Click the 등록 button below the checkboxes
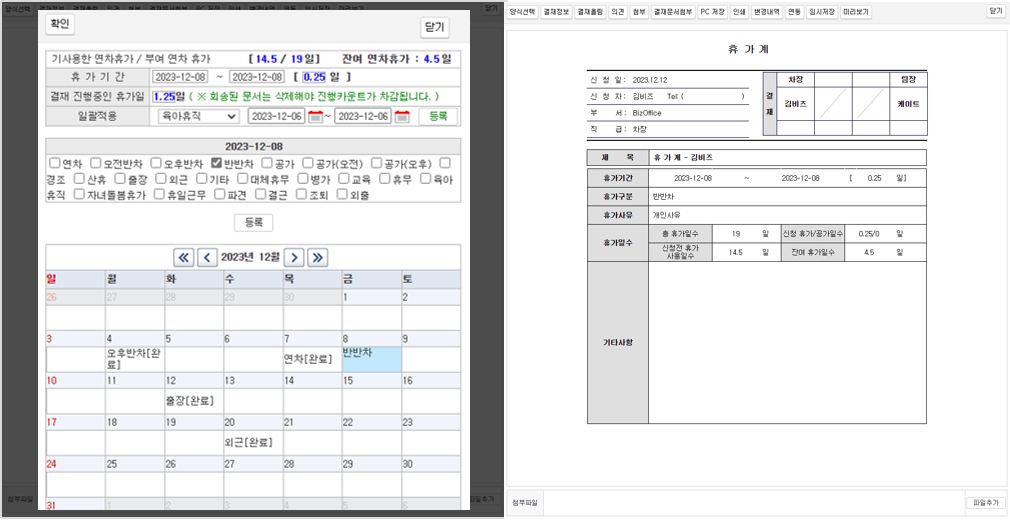 [x=254, y=223]
